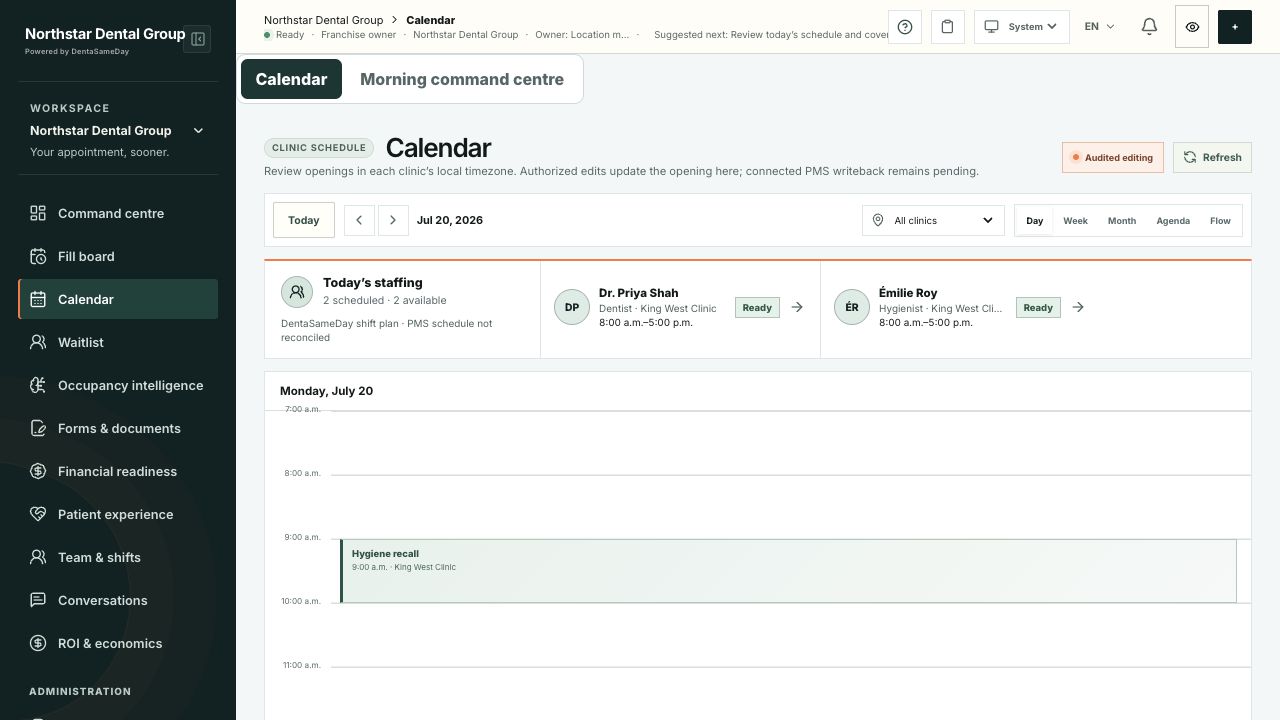This screenshot has height=720, width=1280.
Task: Expand Northstar Dental Group workspace switcher
Action: click(118, 131)
